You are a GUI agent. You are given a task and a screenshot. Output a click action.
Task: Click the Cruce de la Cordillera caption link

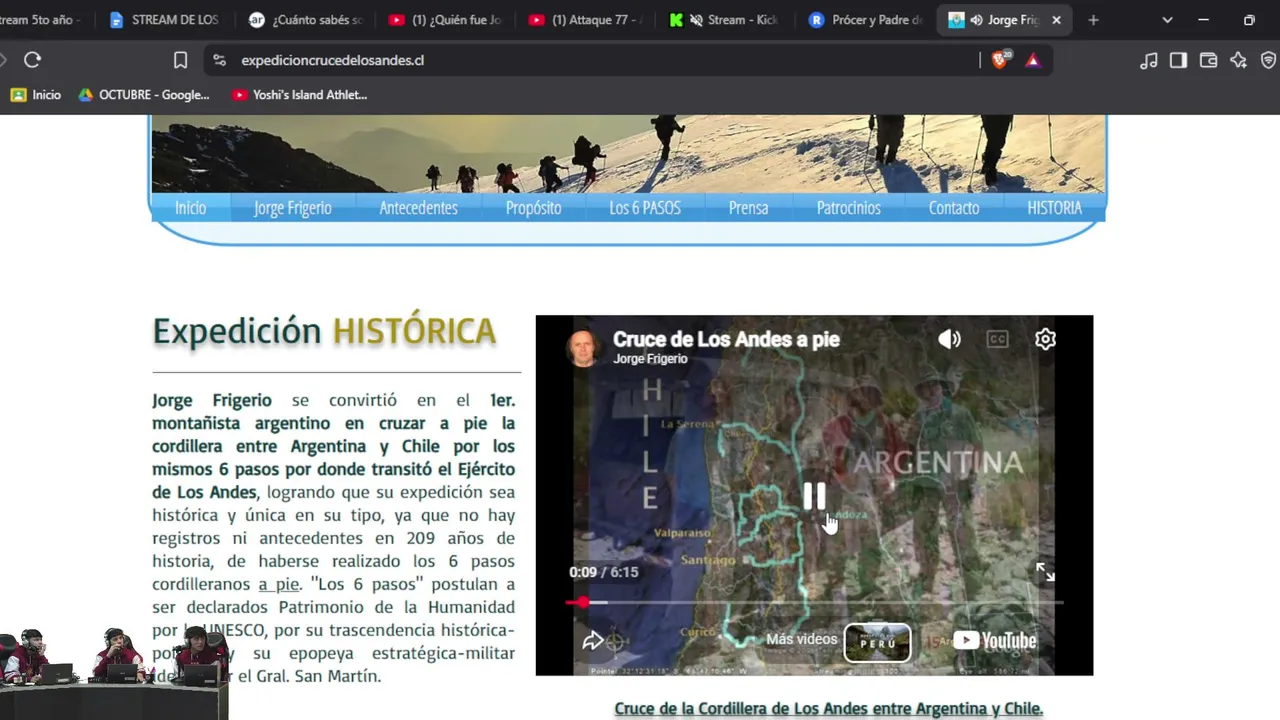click(828, 709)
